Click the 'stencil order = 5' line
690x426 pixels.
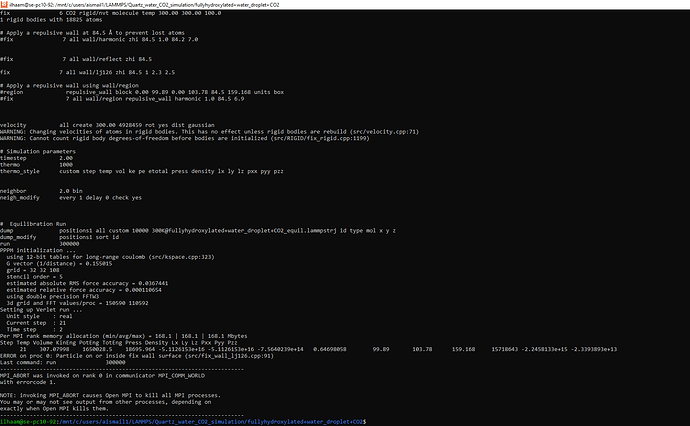pos(34,277)
